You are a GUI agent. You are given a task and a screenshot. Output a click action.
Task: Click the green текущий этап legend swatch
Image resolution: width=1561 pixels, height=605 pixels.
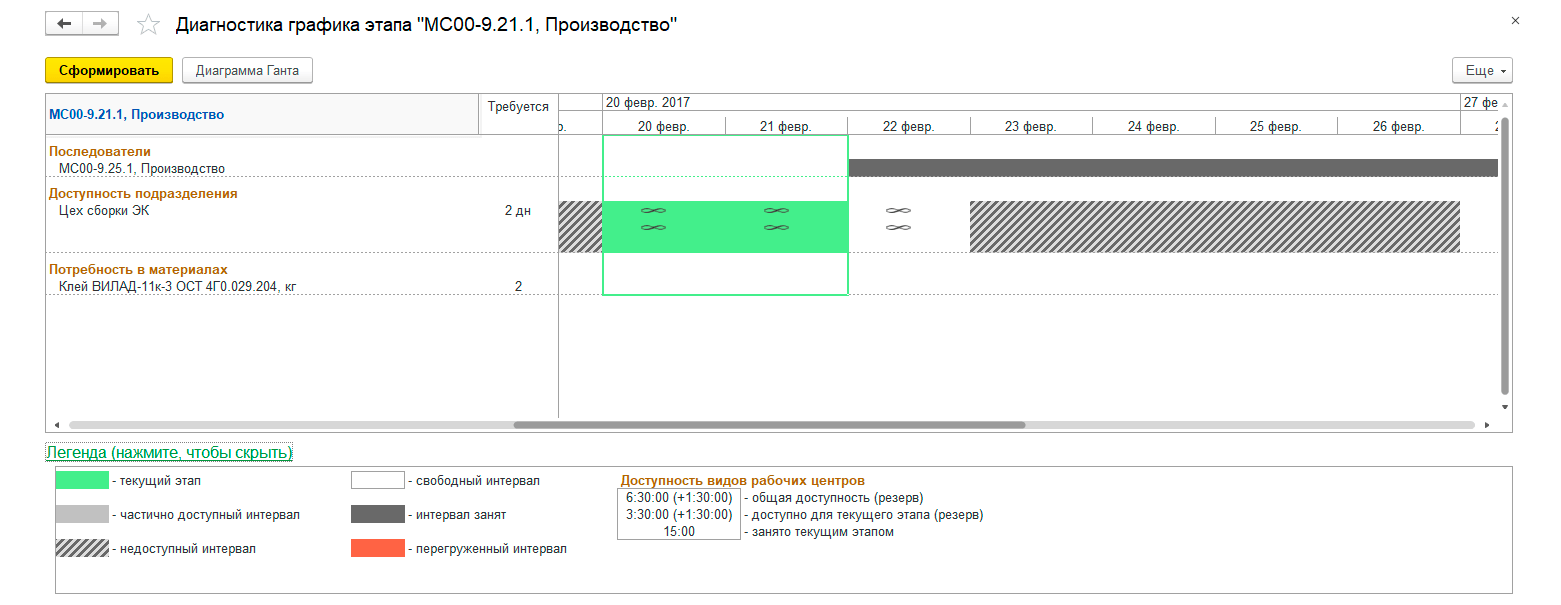82,480
